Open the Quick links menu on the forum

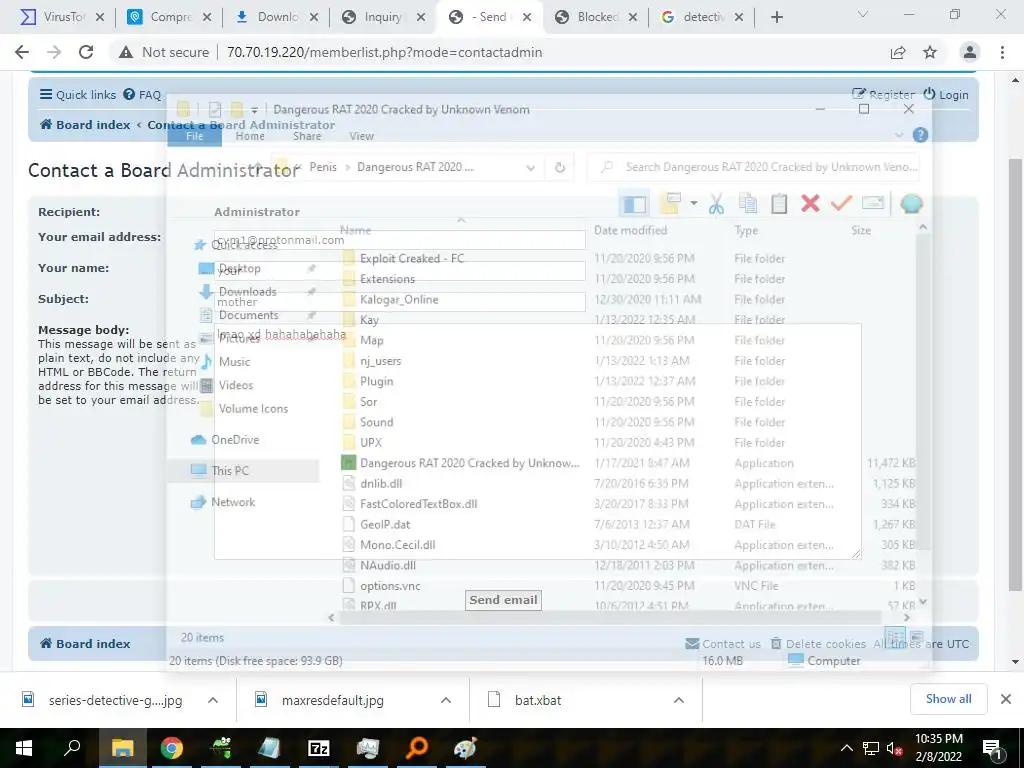[x=78, y=95]
